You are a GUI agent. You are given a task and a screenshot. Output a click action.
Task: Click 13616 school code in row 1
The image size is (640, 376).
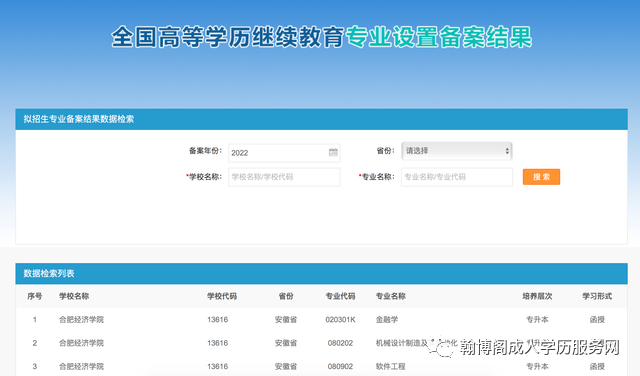[x=218, y=320]
